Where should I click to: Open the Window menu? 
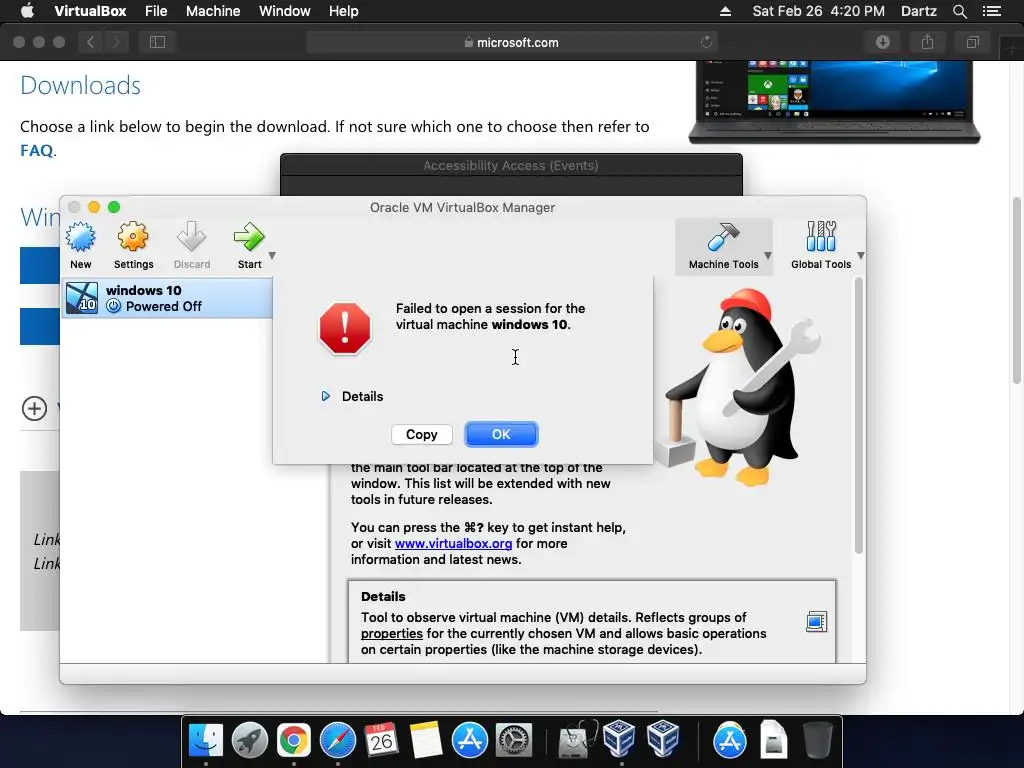click(x=285, y=11)
